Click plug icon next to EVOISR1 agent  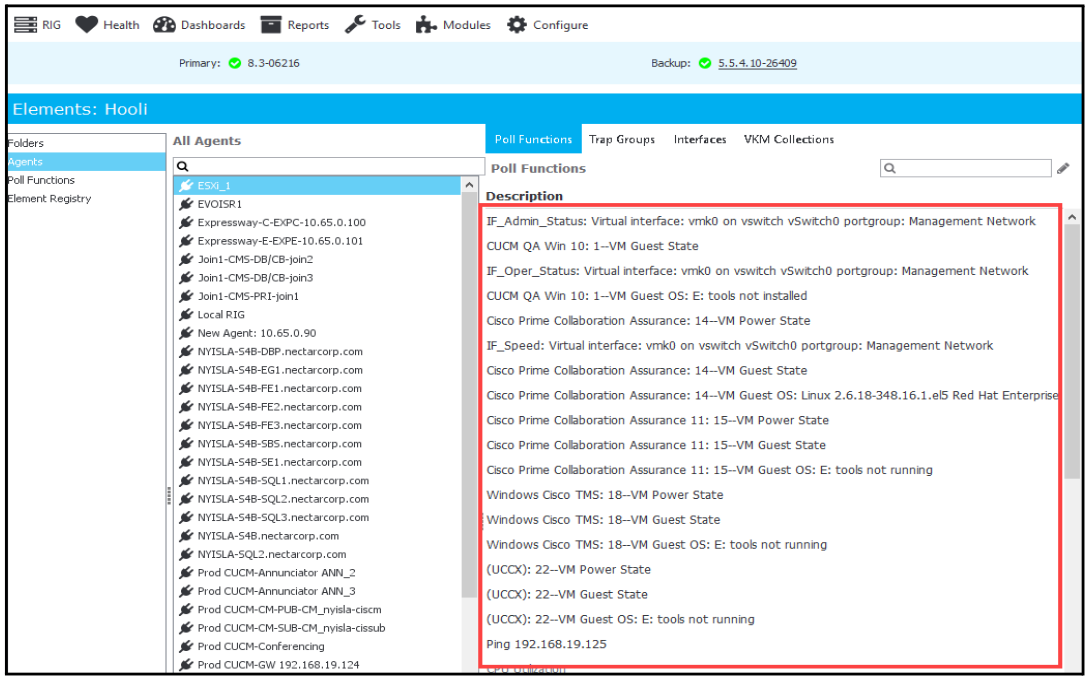tap(185, 204)
